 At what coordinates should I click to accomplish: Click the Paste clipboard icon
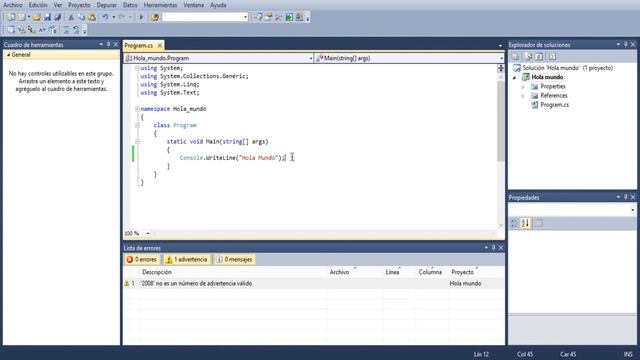point(92,17)
